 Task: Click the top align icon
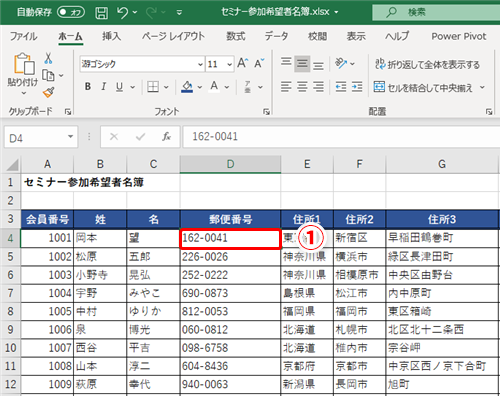tap(286, 63)
